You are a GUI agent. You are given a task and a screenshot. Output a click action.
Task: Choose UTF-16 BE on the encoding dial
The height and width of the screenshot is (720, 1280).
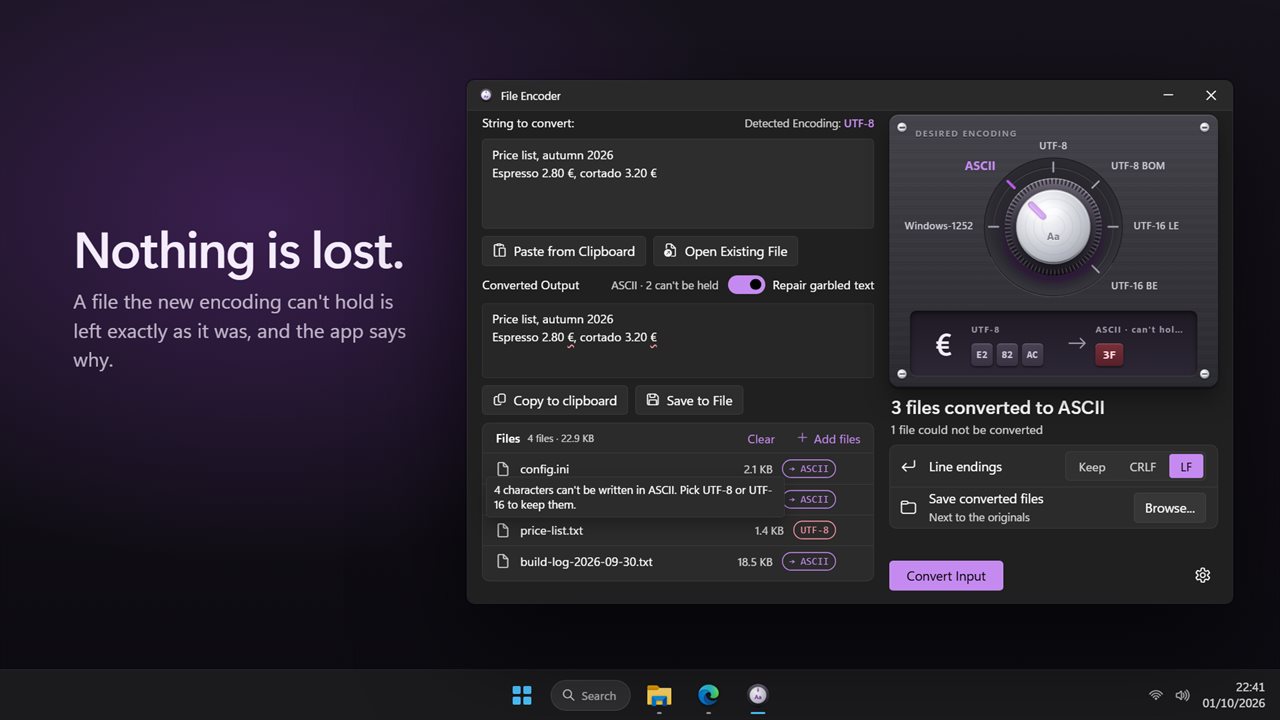click(x=1134, y=286)
